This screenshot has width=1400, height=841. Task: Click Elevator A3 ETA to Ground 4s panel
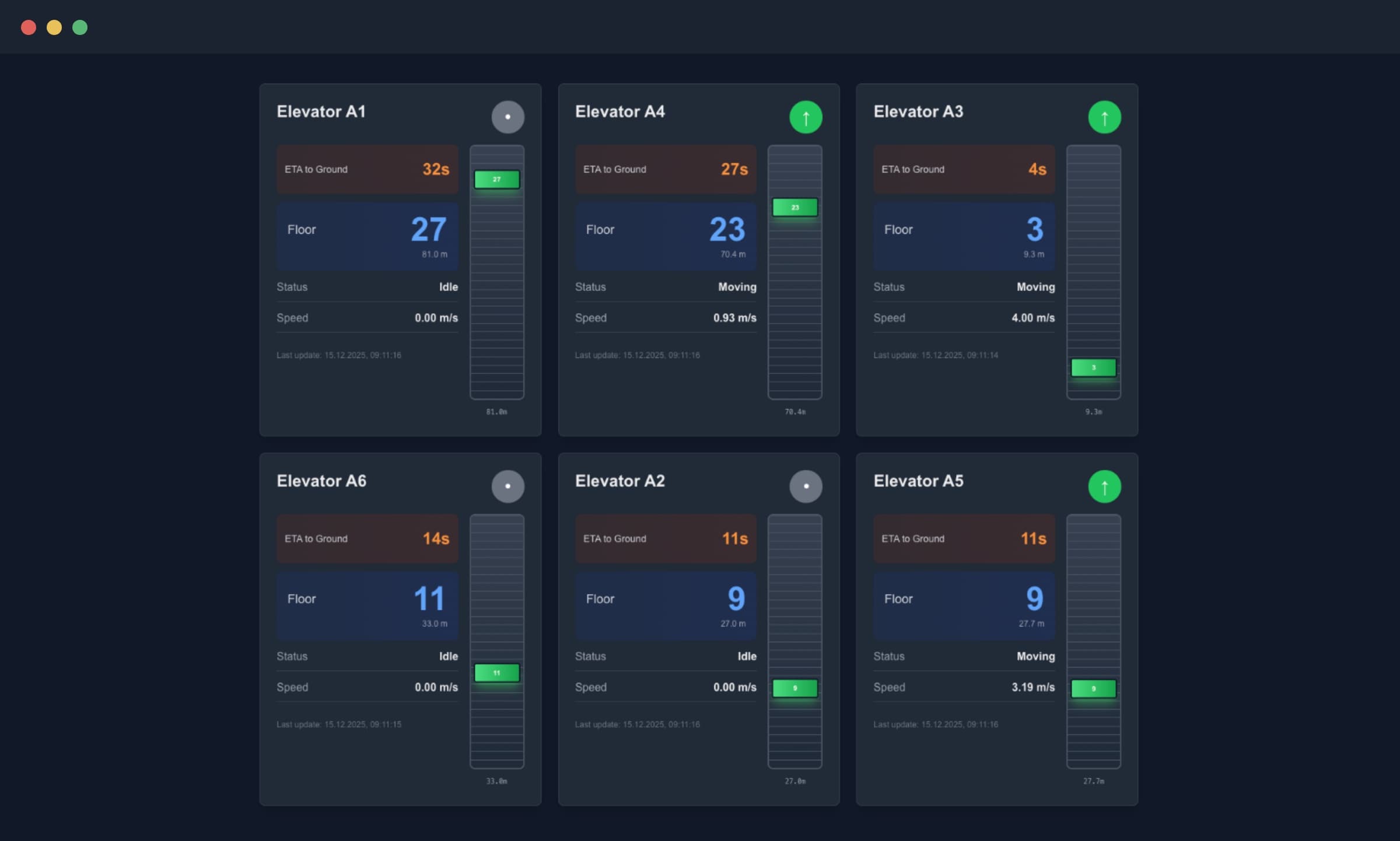coord(964,169)
